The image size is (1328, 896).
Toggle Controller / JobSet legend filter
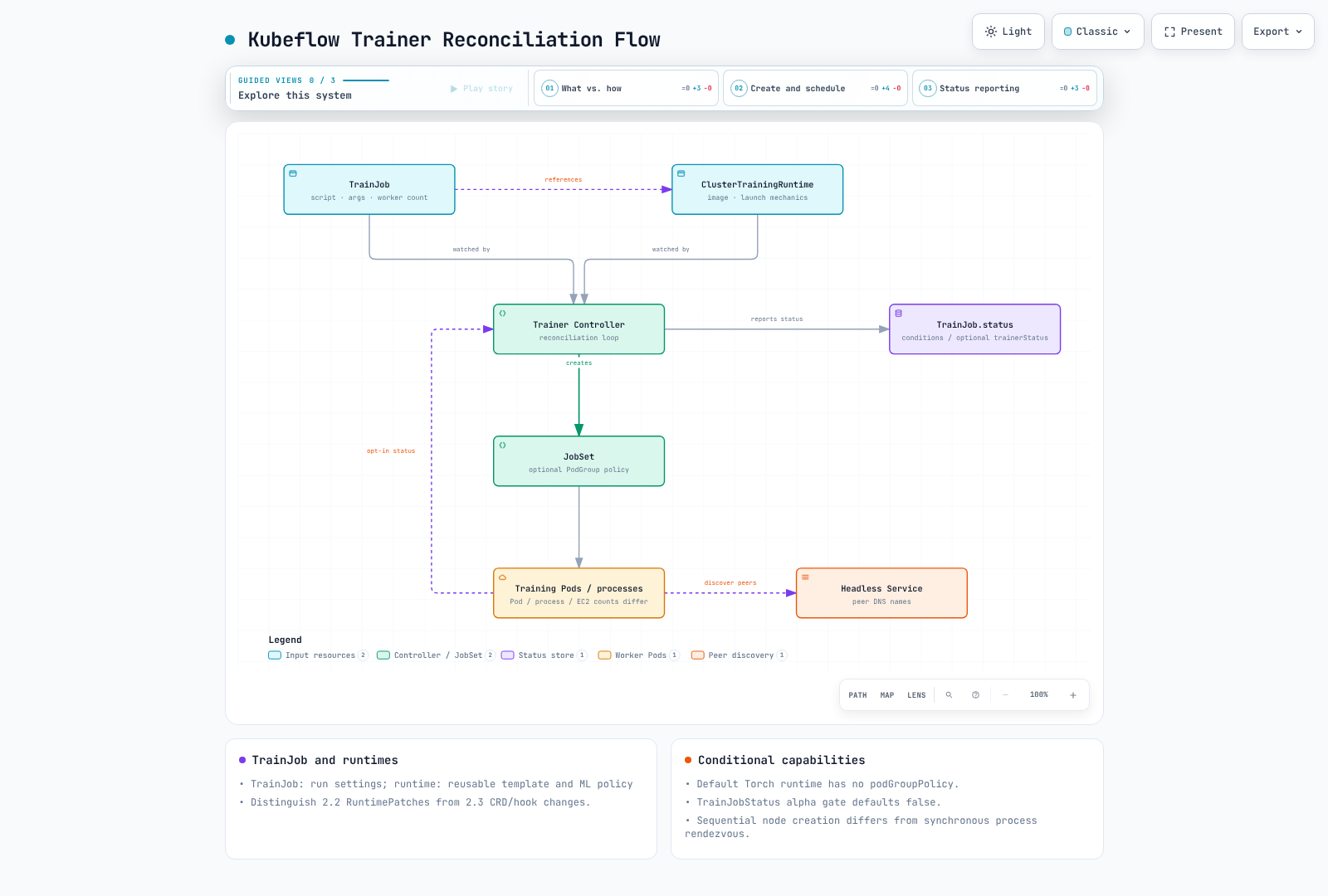[436, 655]
